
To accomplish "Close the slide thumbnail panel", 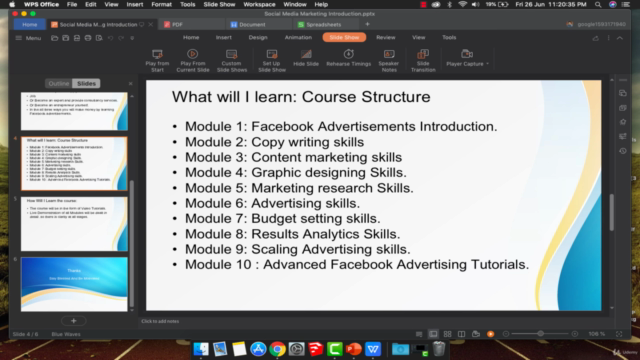I will (x=131, y=83).
